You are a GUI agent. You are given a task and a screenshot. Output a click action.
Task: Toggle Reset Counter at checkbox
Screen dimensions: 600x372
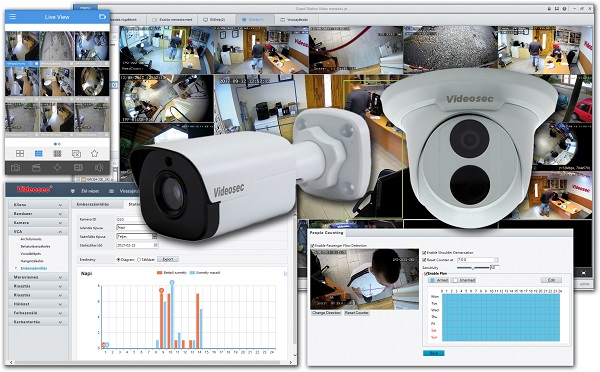click(x=424, y=259)
